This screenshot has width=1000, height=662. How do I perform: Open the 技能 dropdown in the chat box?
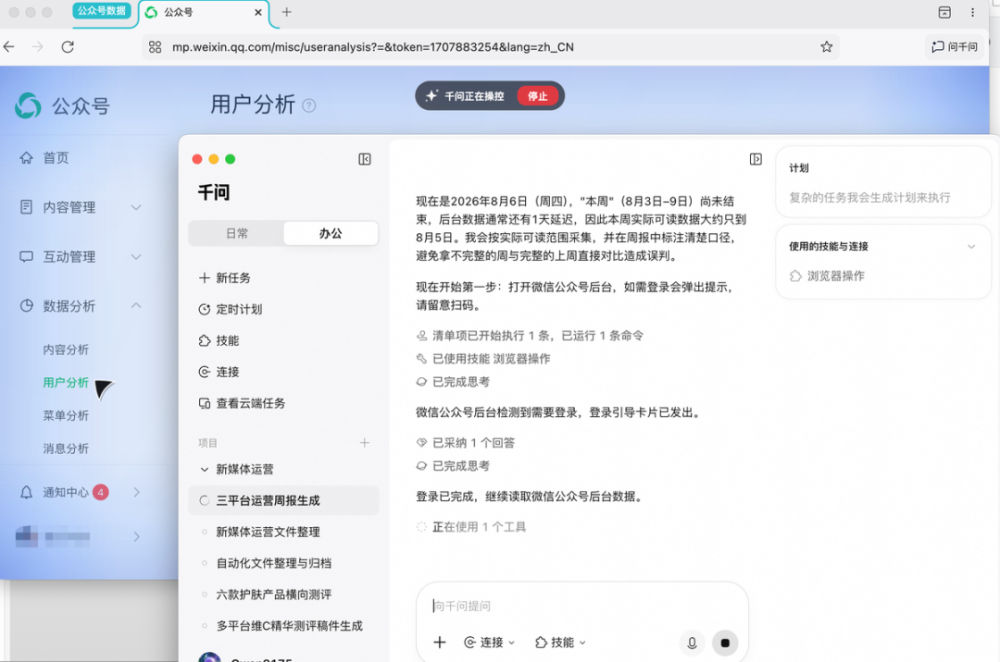click(x=560, y=642)
